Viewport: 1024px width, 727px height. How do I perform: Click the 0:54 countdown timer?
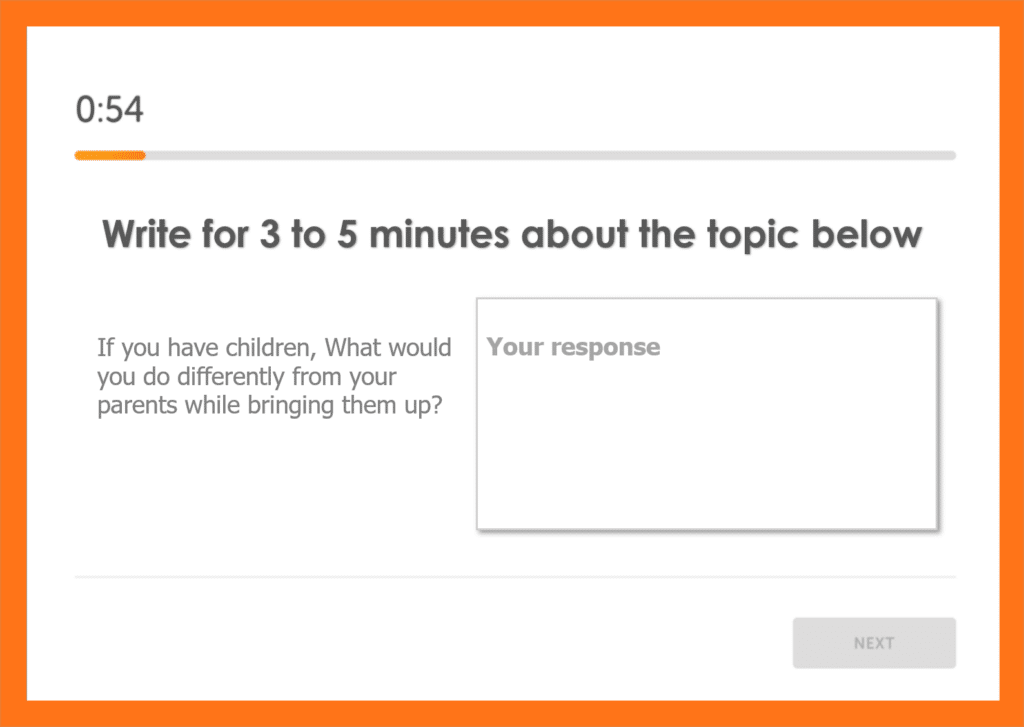click(109, 109)
